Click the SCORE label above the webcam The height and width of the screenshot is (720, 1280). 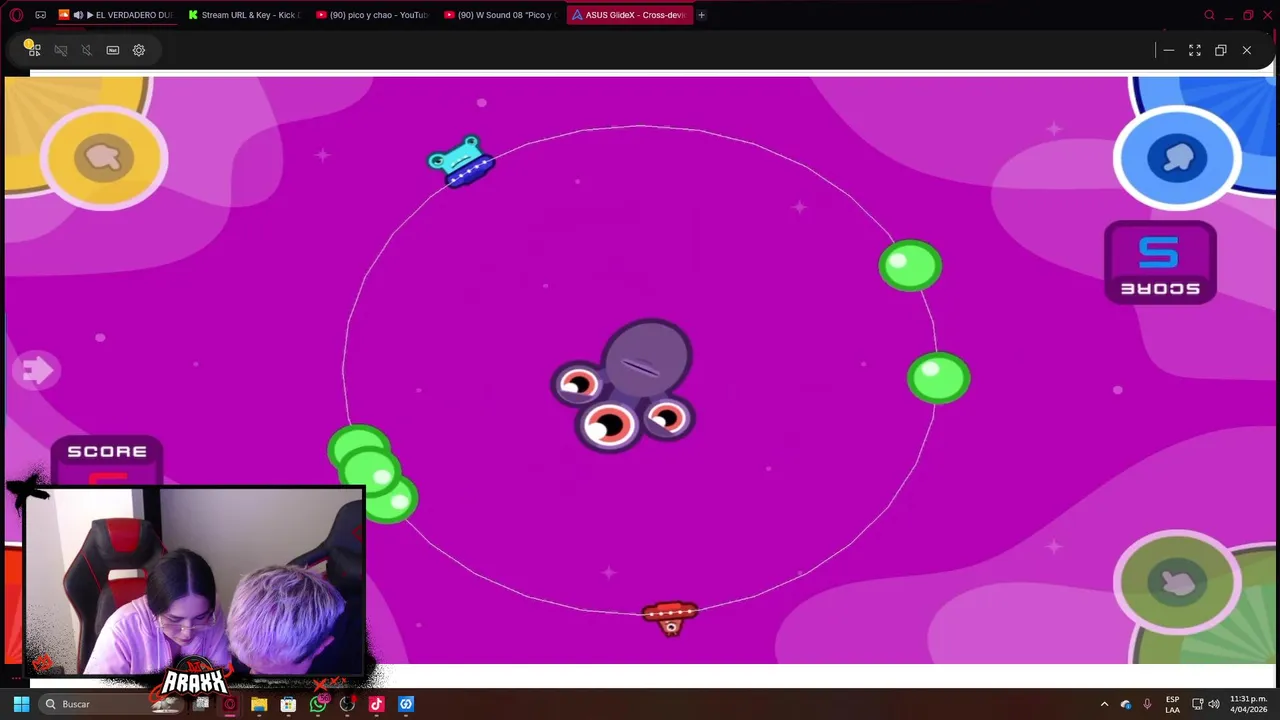coord(107,452)
